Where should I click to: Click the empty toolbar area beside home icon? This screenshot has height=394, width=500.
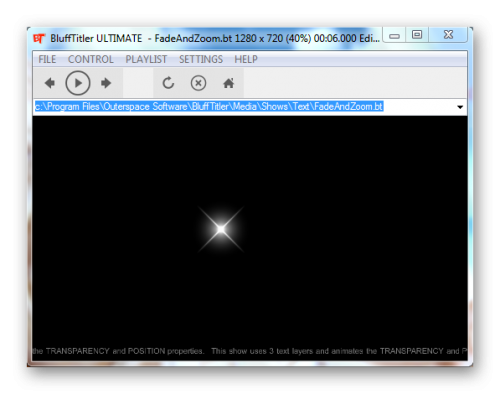coord(355,83)
